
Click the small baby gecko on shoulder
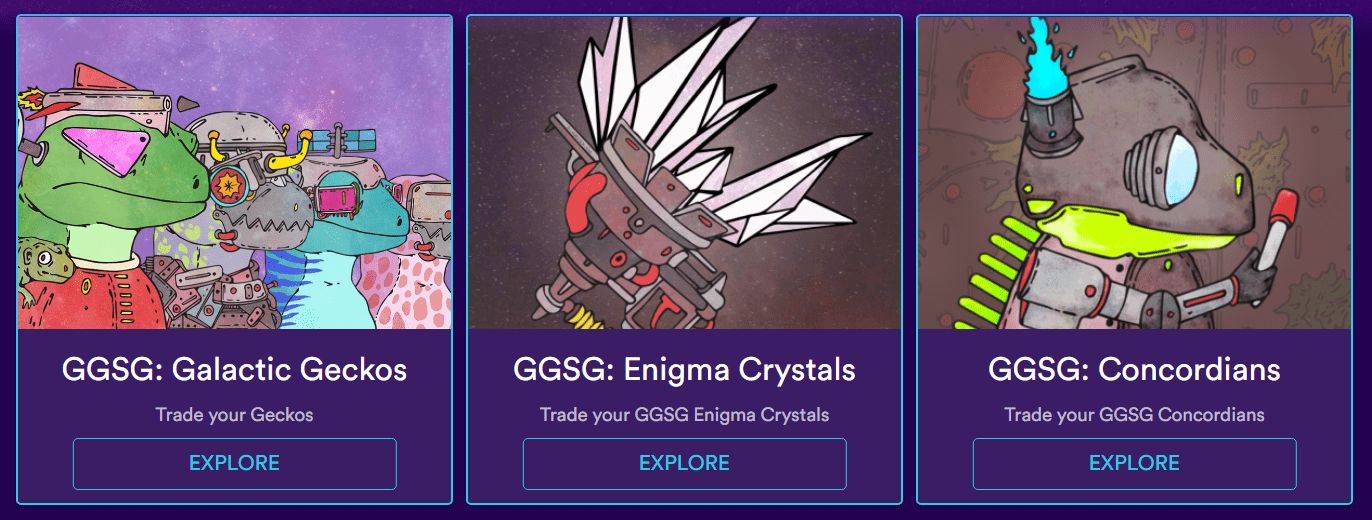40,268
